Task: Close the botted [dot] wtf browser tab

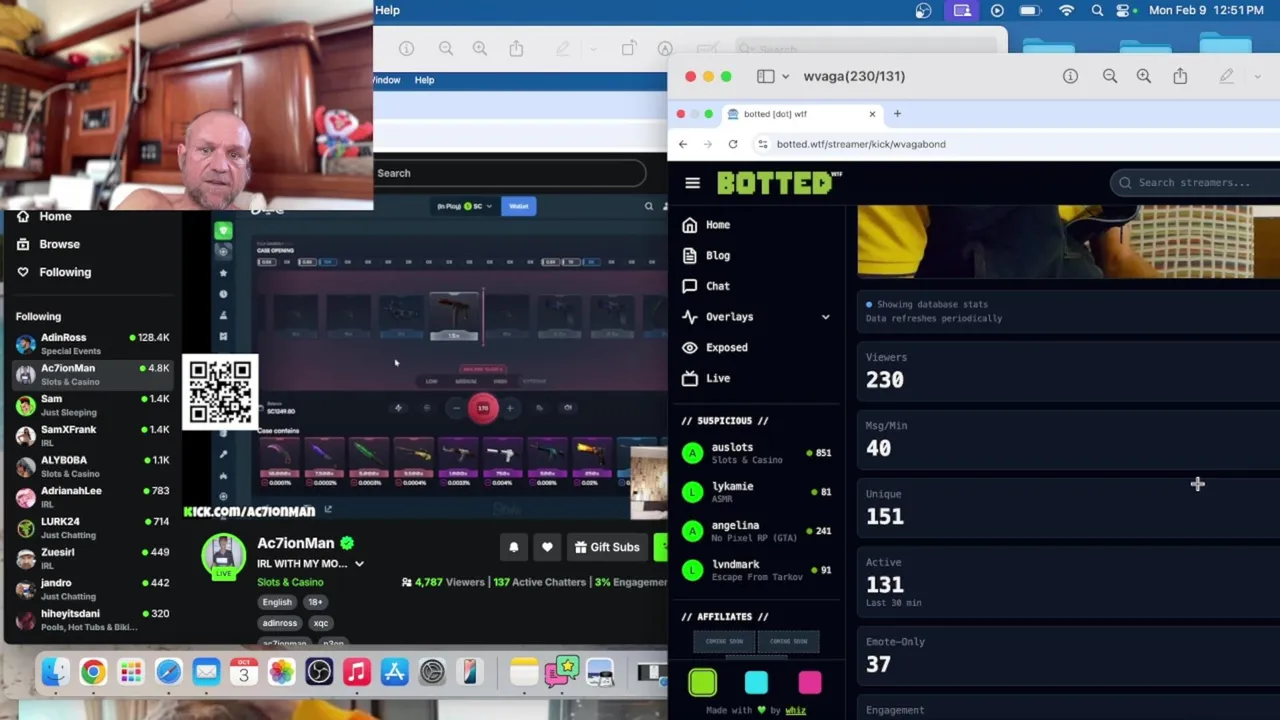Action: tap(872, 114)
